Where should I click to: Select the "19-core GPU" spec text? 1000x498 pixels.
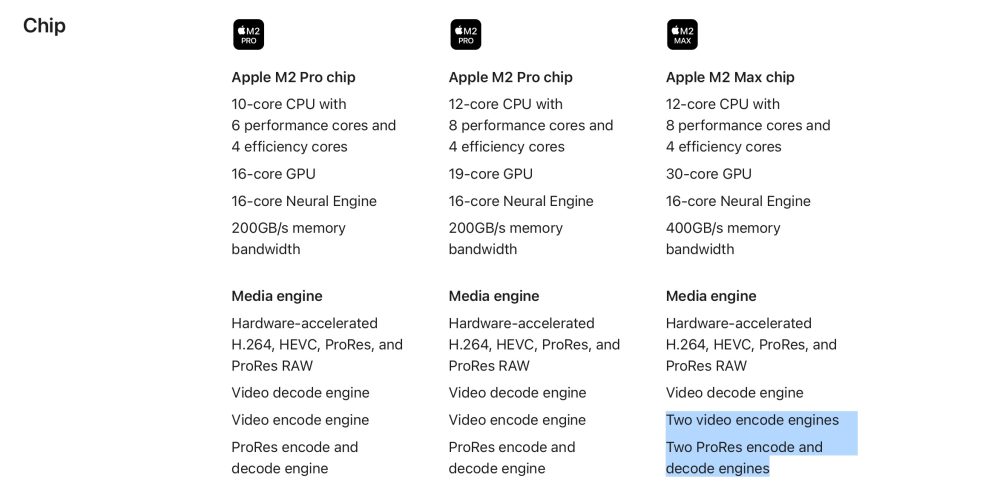tap(490, 174)
